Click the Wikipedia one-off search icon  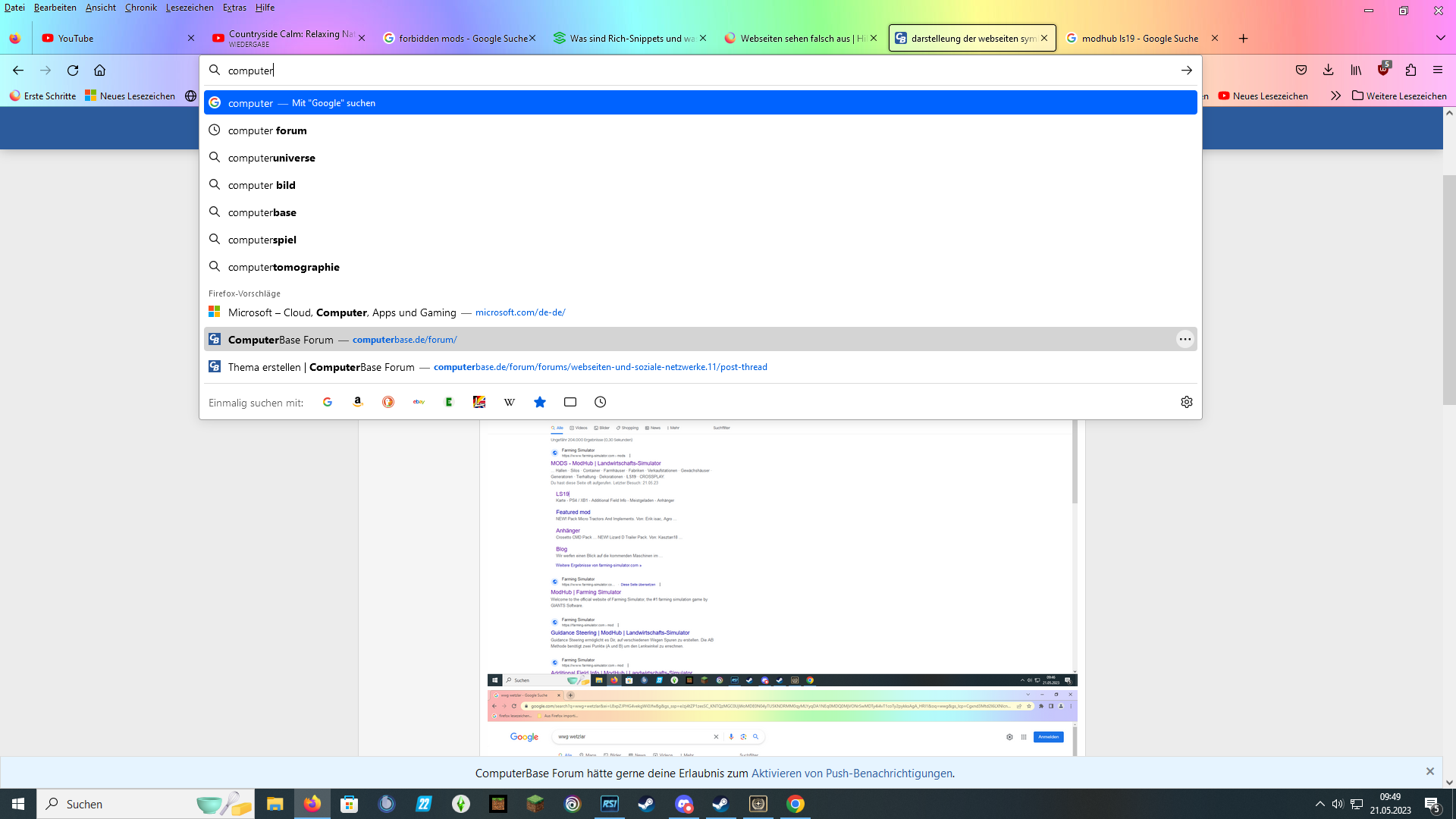point(510,402)
